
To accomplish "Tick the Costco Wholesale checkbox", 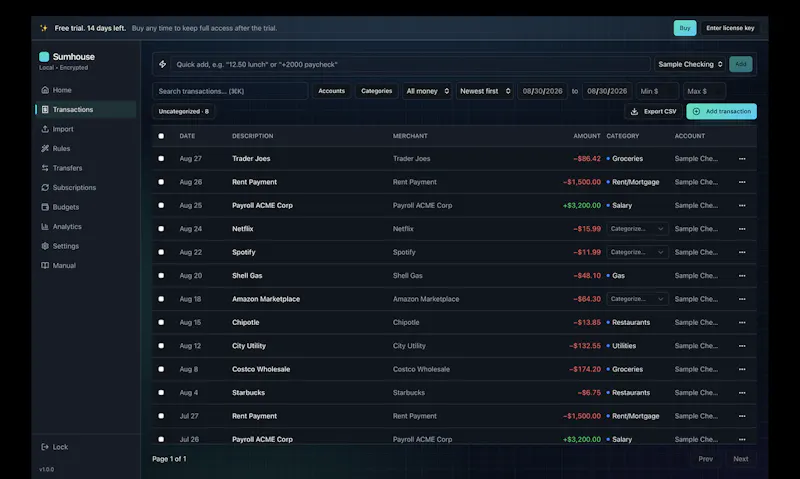I will (x=161, y=369).
